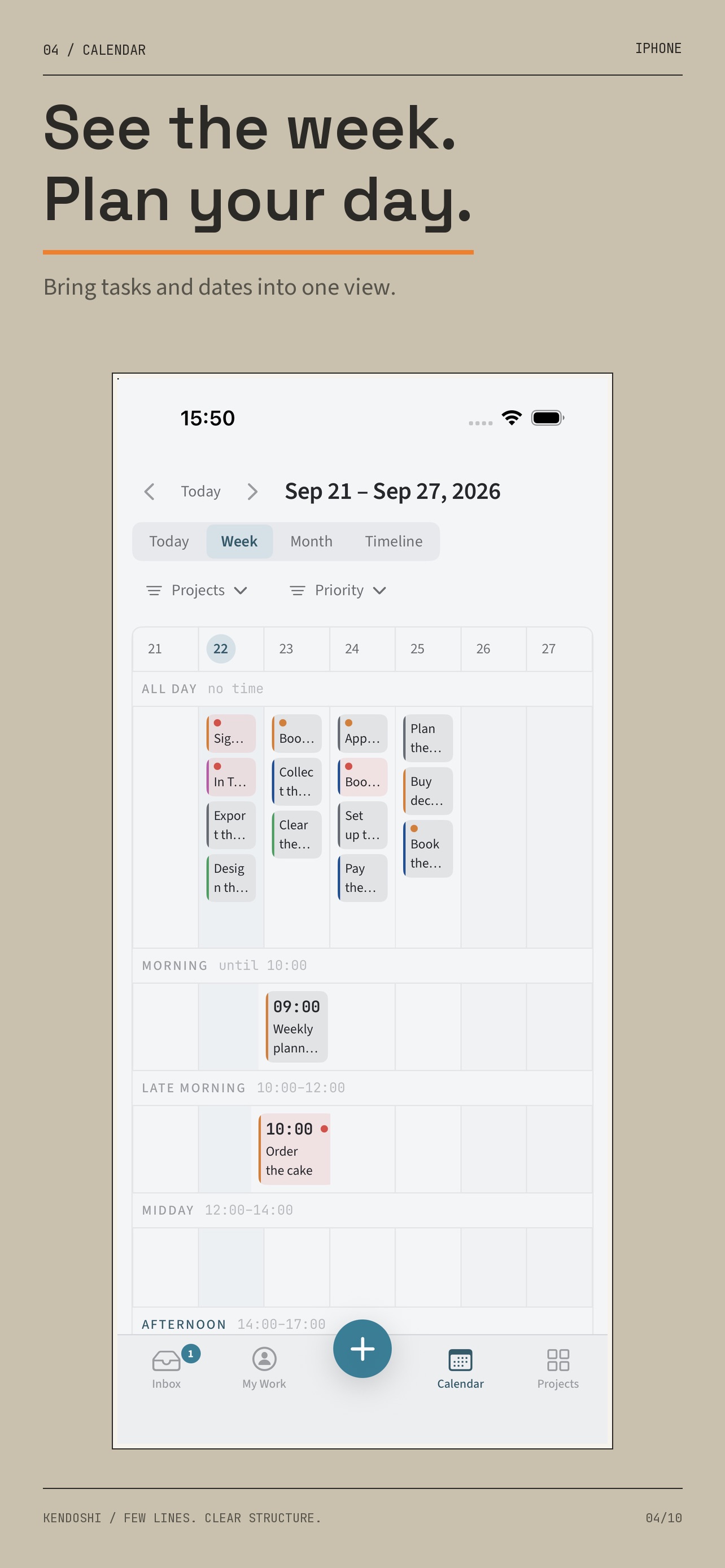Open the Inbox tab icon
This screenshot has width=725, height=1568.
166,1360
